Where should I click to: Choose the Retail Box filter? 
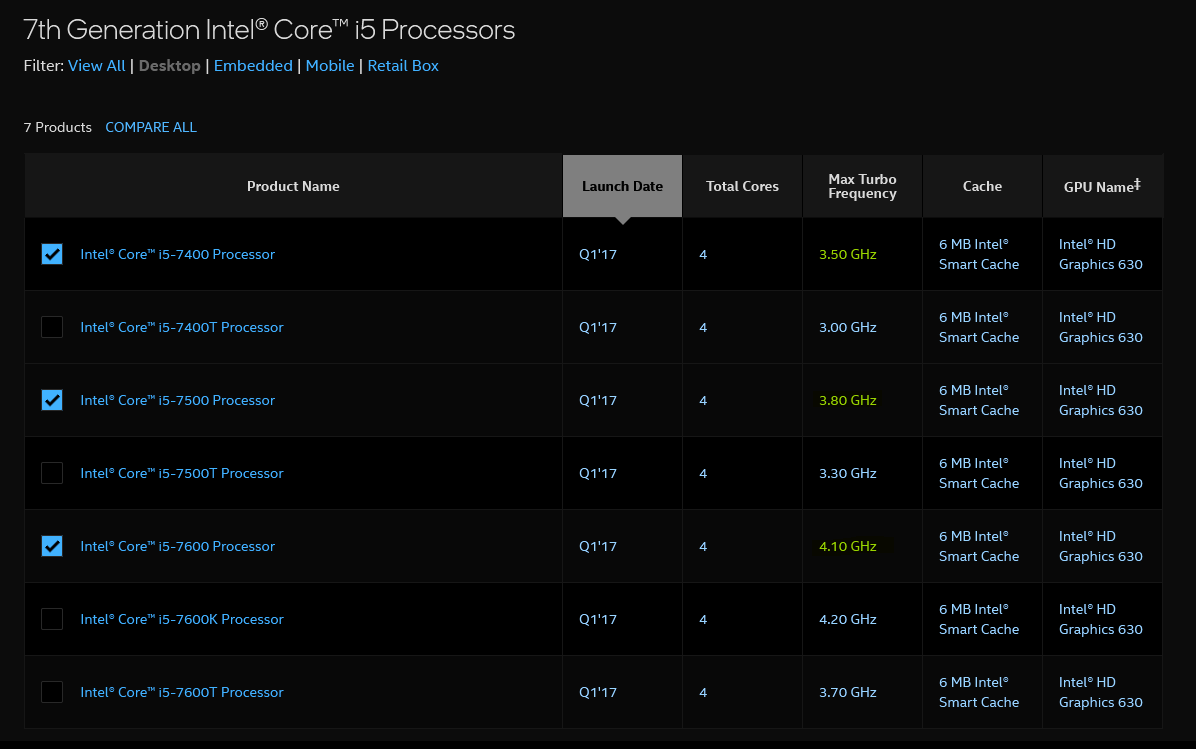tap(403, 66)
